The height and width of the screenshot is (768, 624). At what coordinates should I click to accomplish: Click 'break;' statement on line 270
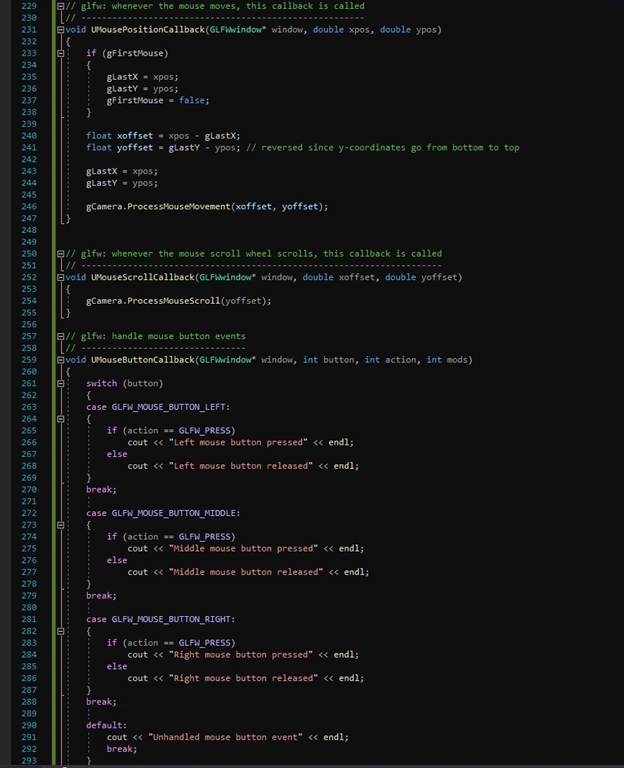(x=101, y=490)
